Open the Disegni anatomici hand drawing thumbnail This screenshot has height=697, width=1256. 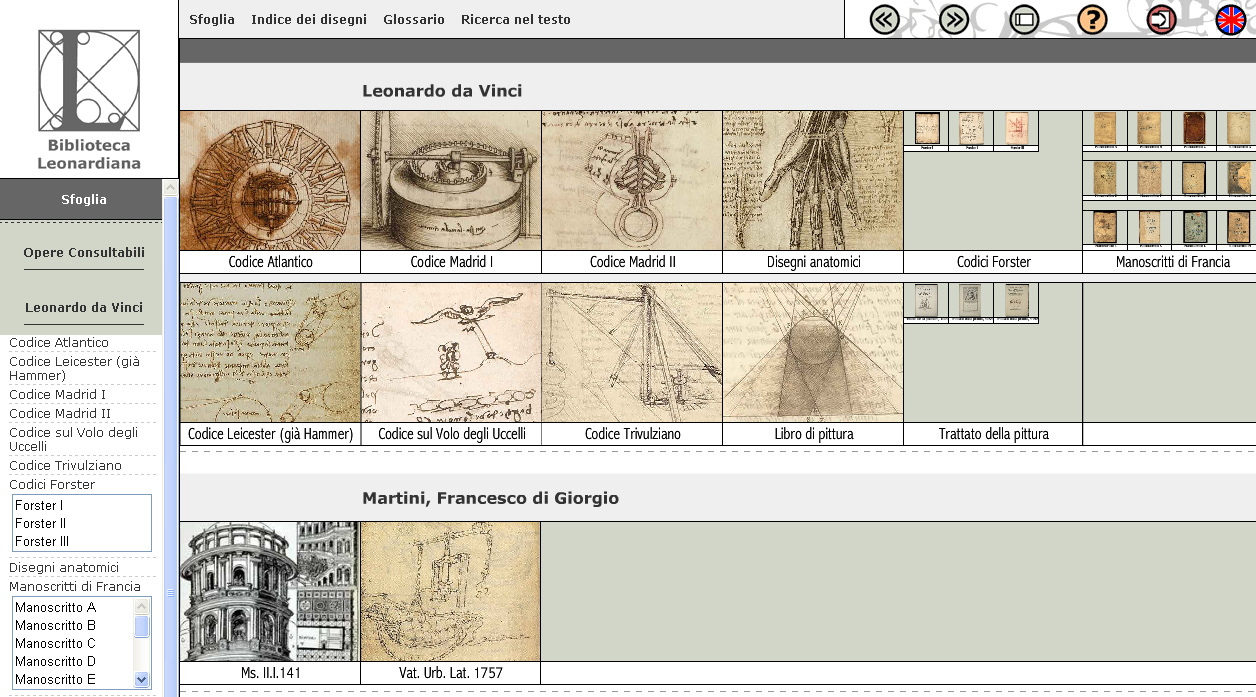pos(813,180)
